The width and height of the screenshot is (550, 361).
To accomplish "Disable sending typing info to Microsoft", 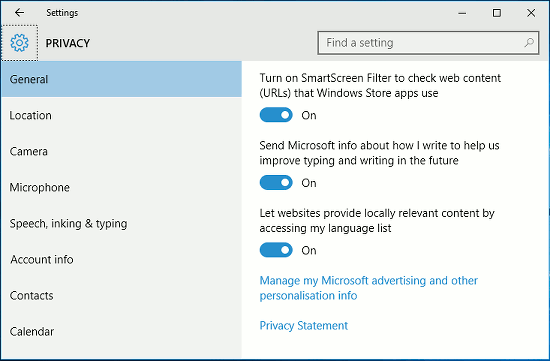I will (x=276, y=183).
